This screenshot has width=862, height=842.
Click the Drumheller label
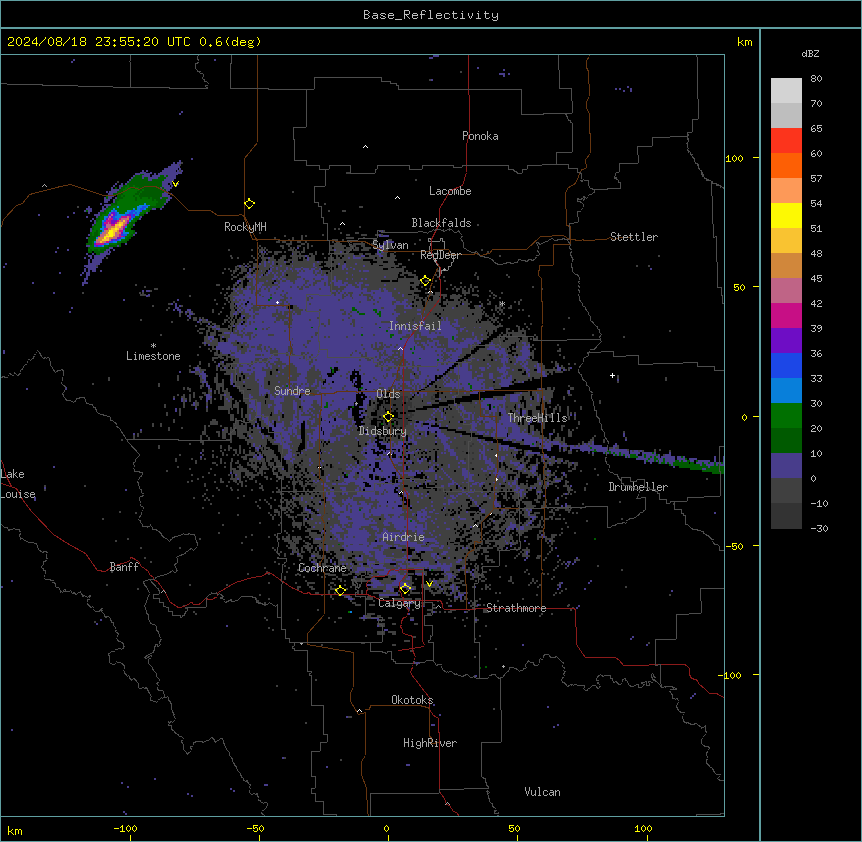[638, 487]
